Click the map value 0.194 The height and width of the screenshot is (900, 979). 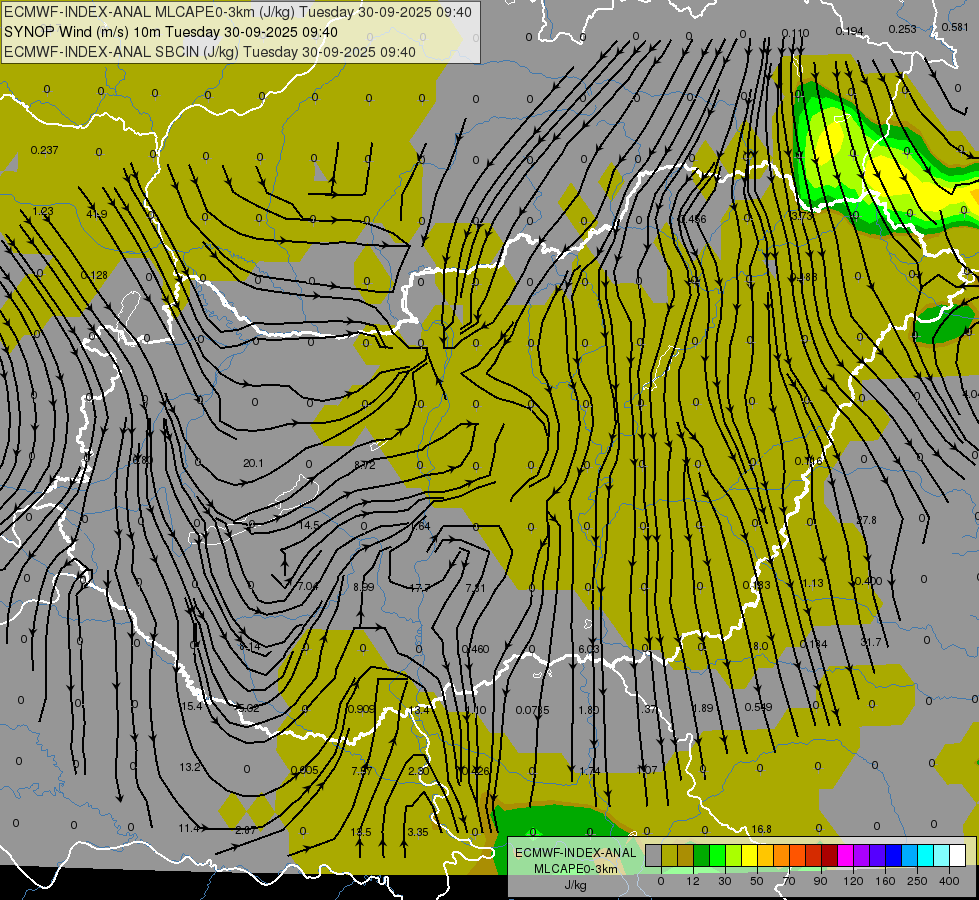tap(849, 31)
